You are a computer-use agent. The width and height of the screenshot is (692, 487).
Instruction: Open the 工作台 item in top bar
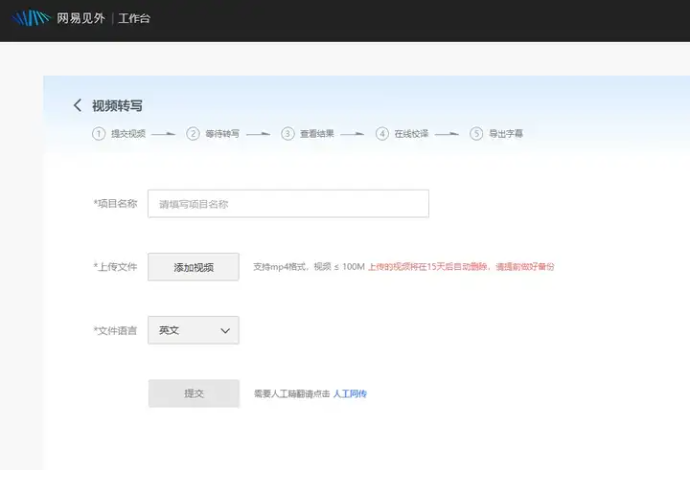pos(134,18)
